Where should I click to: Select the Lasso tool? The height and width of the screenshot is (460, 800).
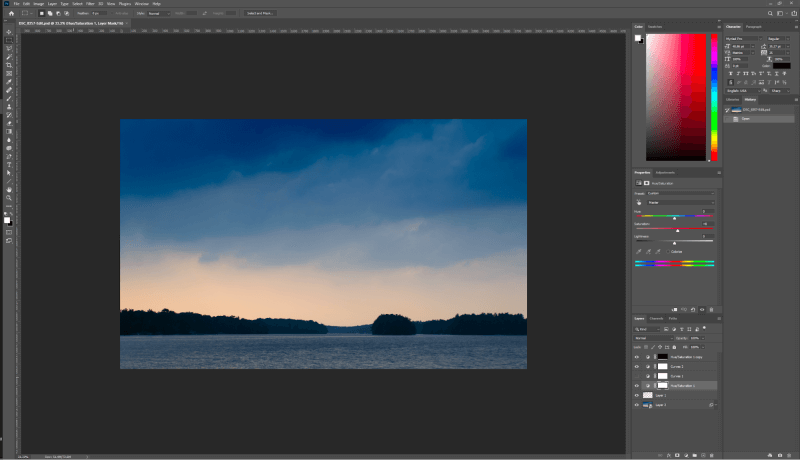pos(9,48)
